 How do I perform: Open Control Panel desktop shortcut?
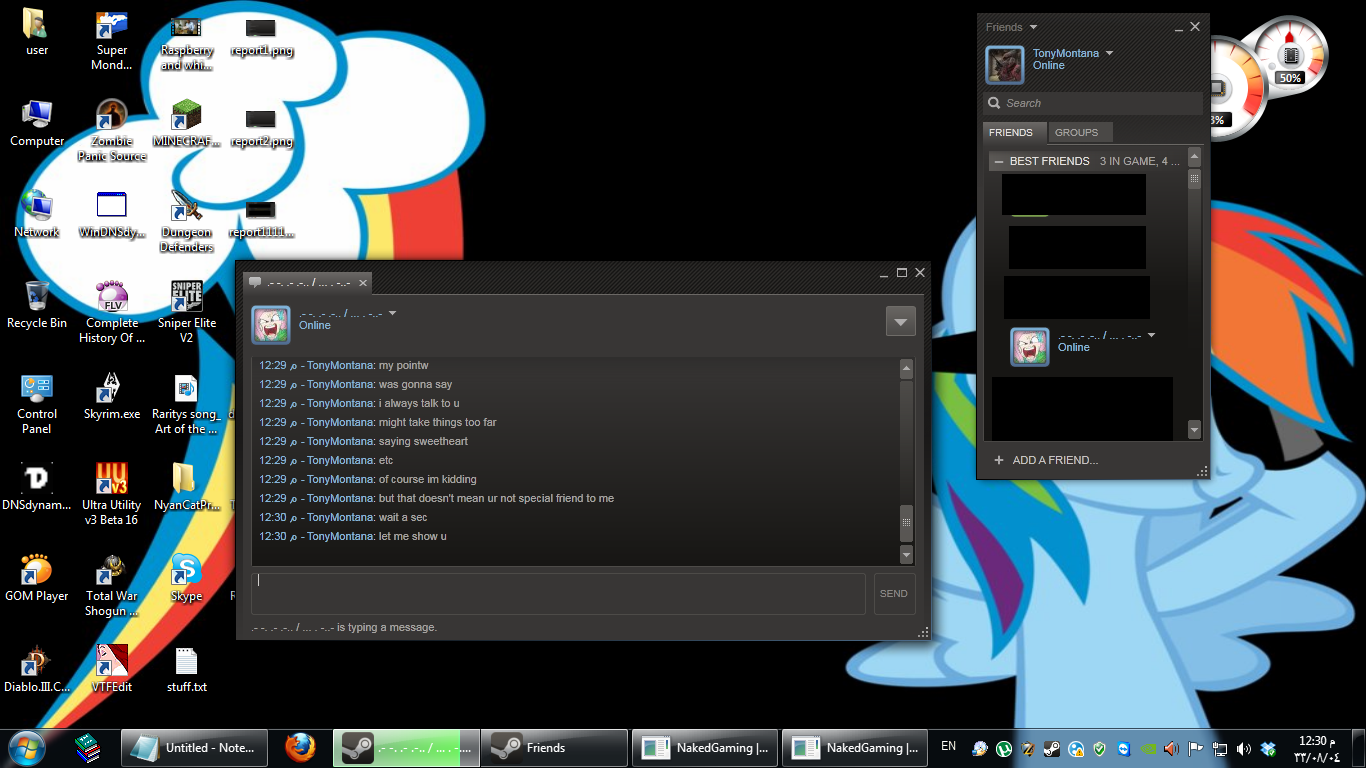[37, 403]
